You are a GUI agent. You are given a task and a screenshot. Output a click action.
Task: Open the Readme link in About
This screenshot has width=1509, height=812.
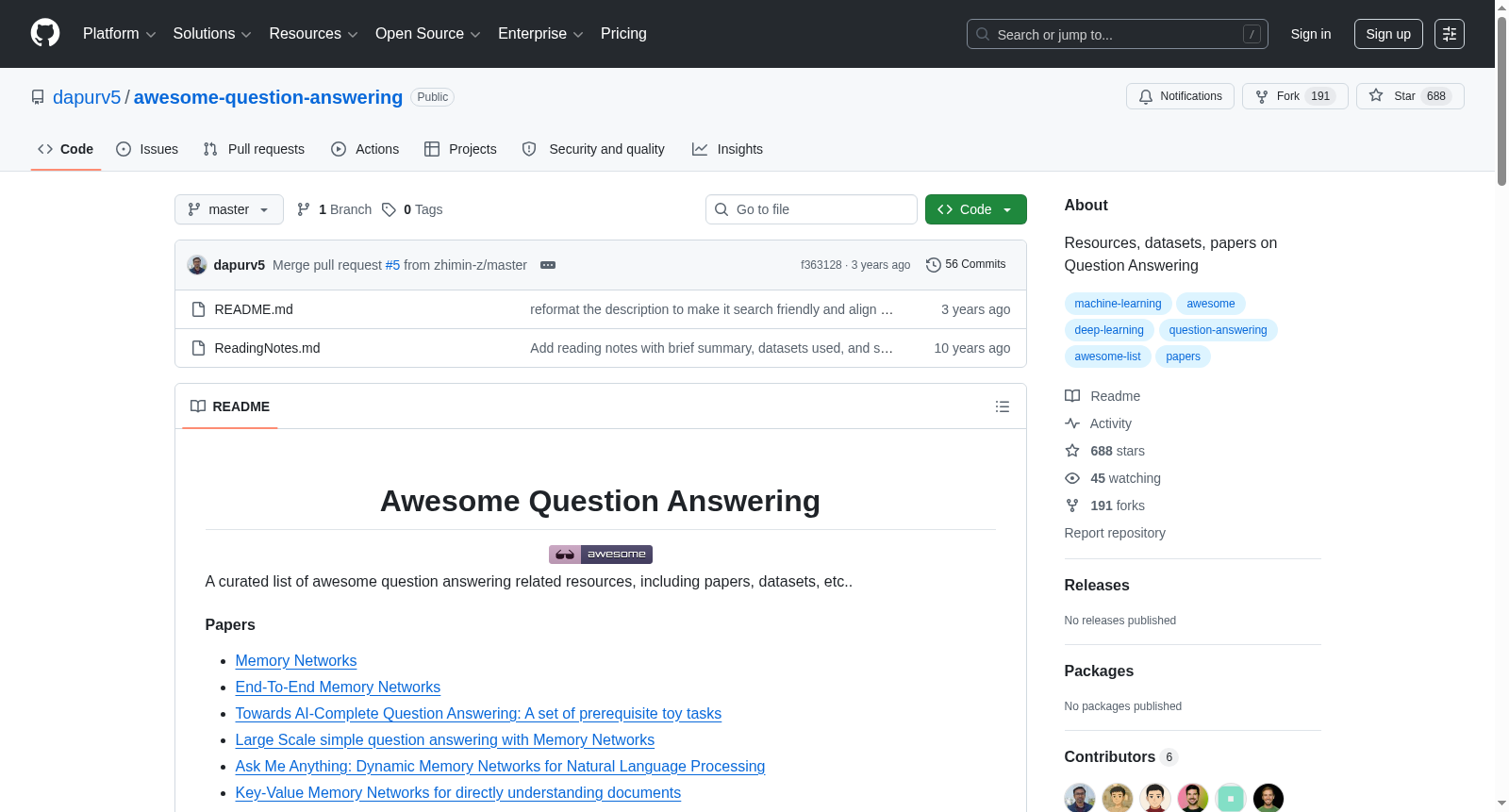point(1103,396)
